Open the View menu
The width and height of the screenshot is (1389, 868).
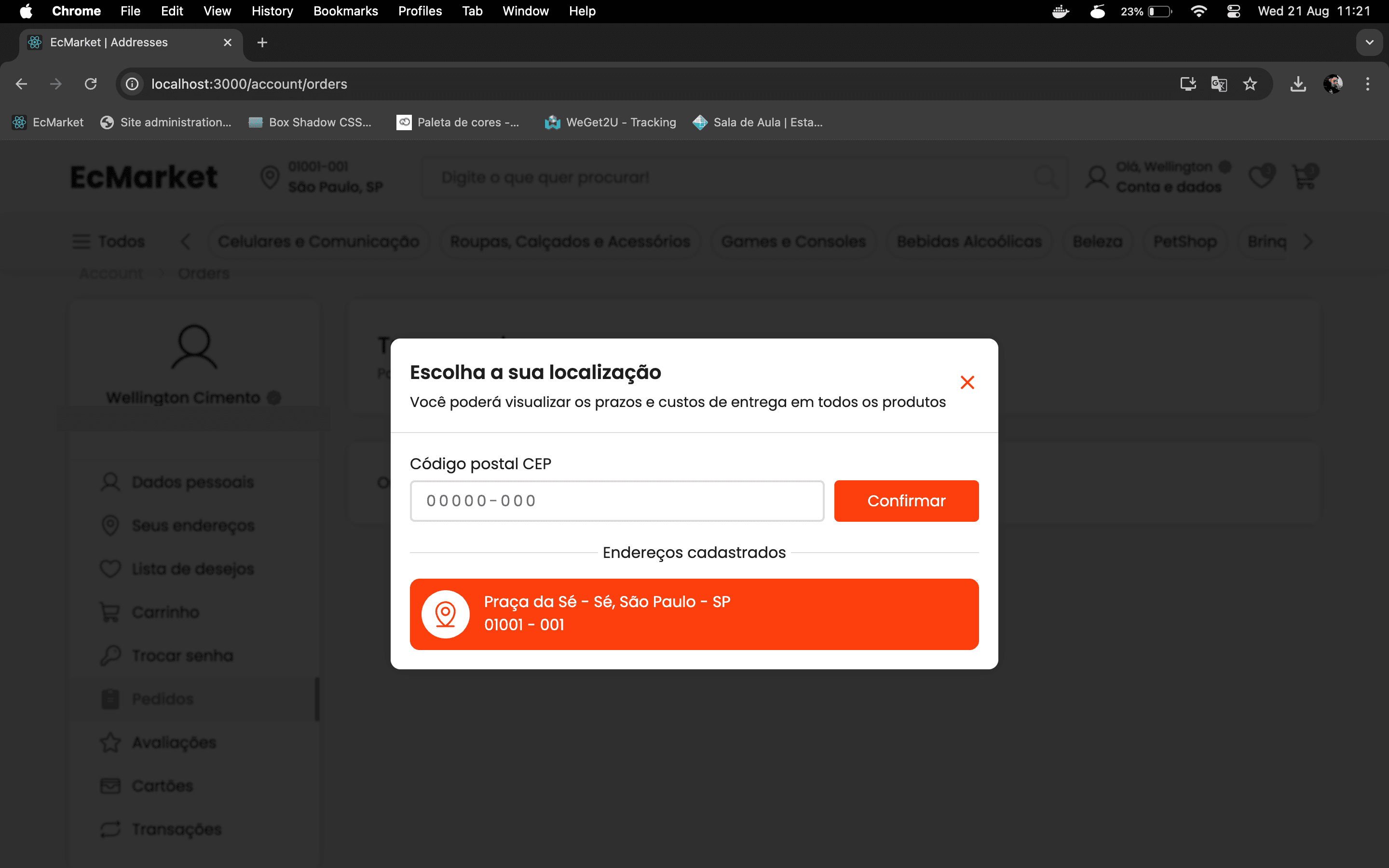tap(217, 12)
